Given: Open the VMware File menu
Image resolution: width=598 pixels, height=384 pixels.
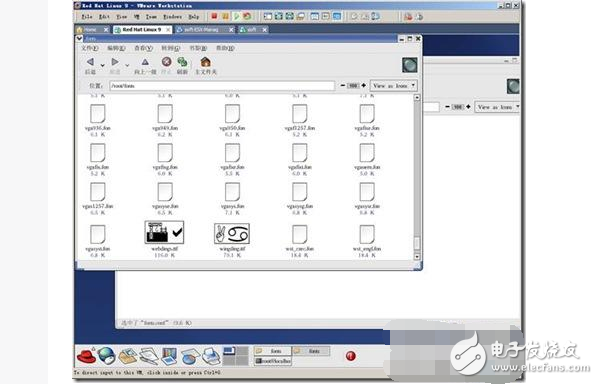Looking at the screenshot, I should 87,17.
